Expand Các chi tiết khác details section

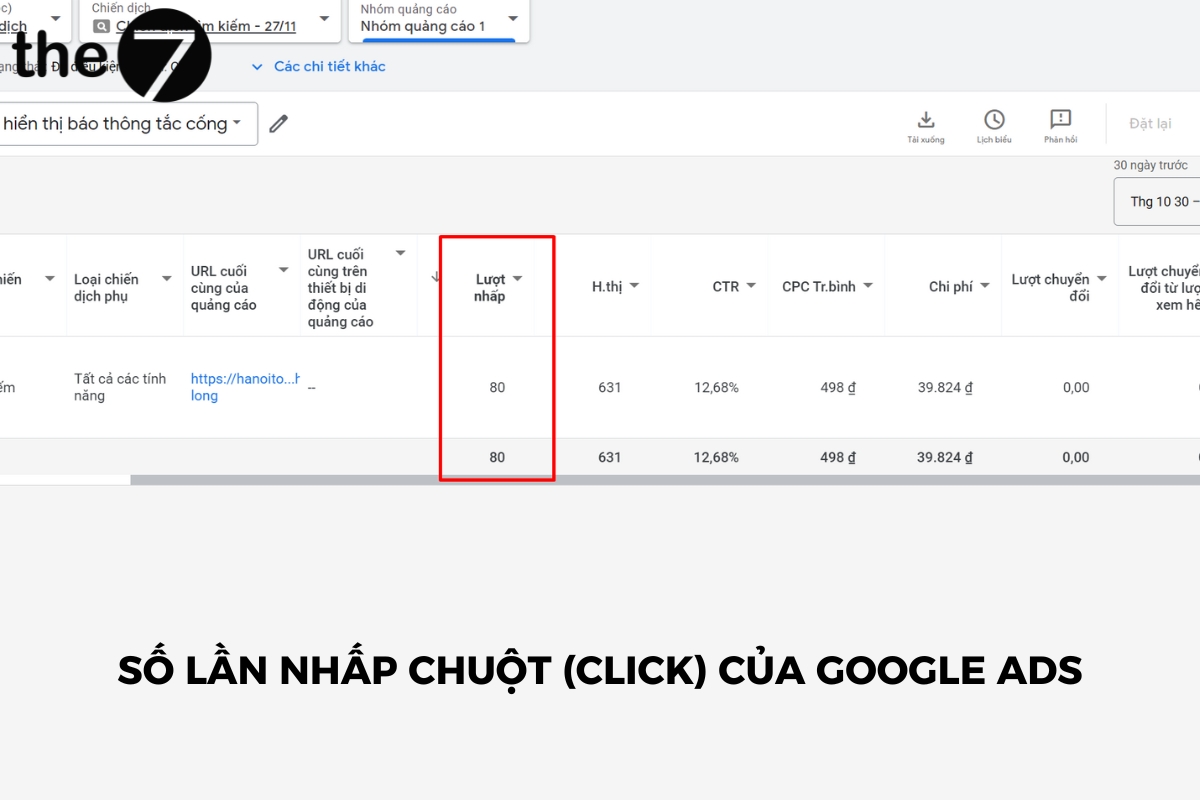coord(318,66)
